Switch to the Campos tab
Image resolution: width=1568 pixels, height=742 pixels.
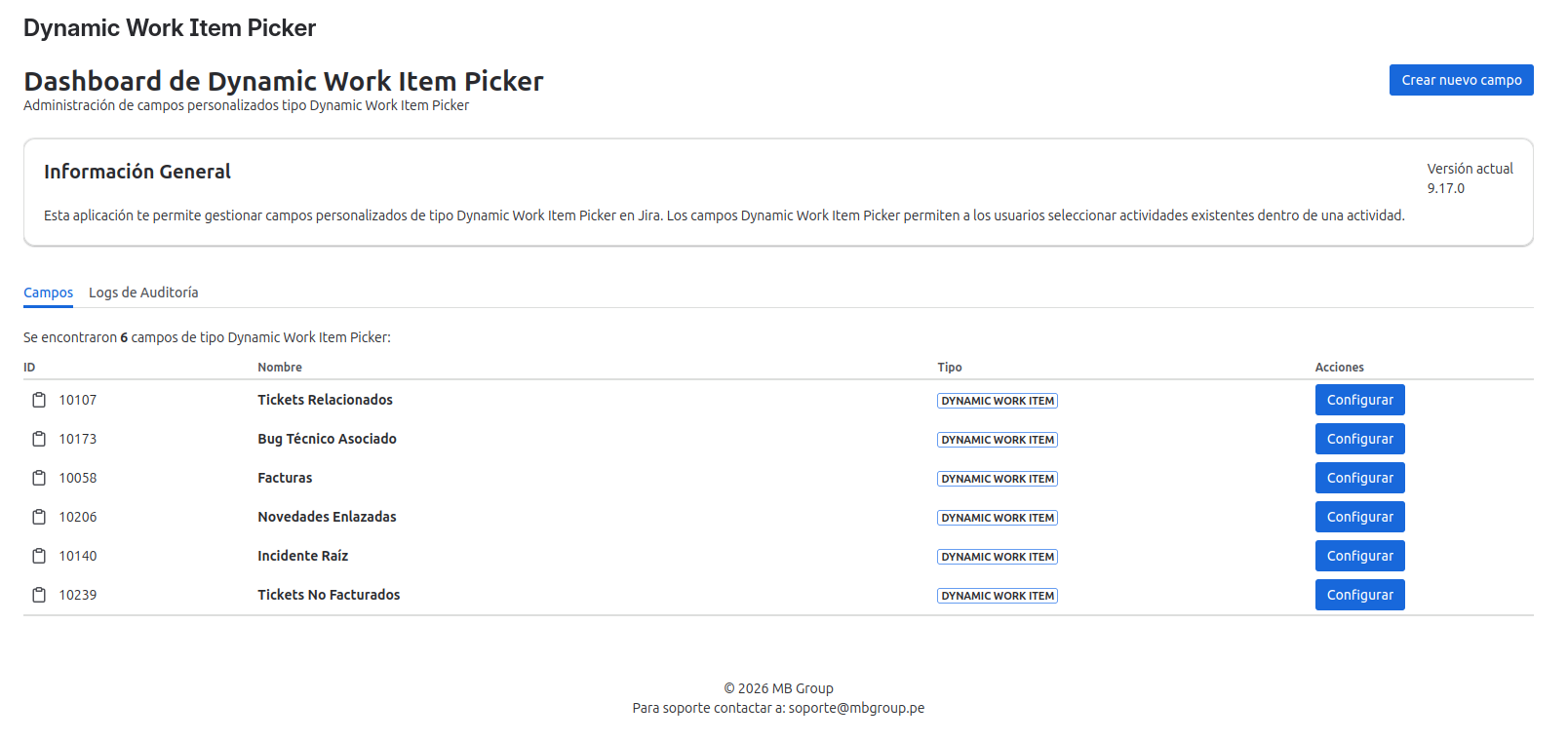pyautogui.click(x=48, y=293)
